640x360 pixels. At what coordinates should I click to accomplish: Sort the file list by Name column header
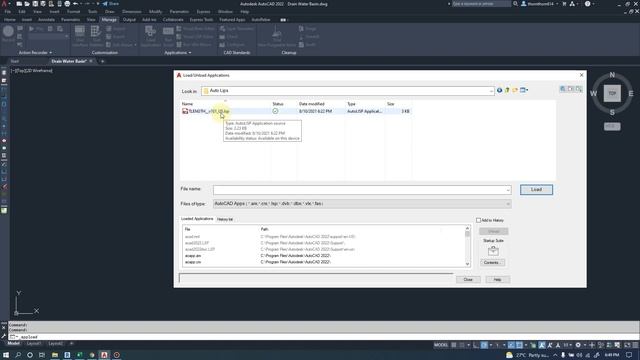pyautogui.click(x=187, y=104)
